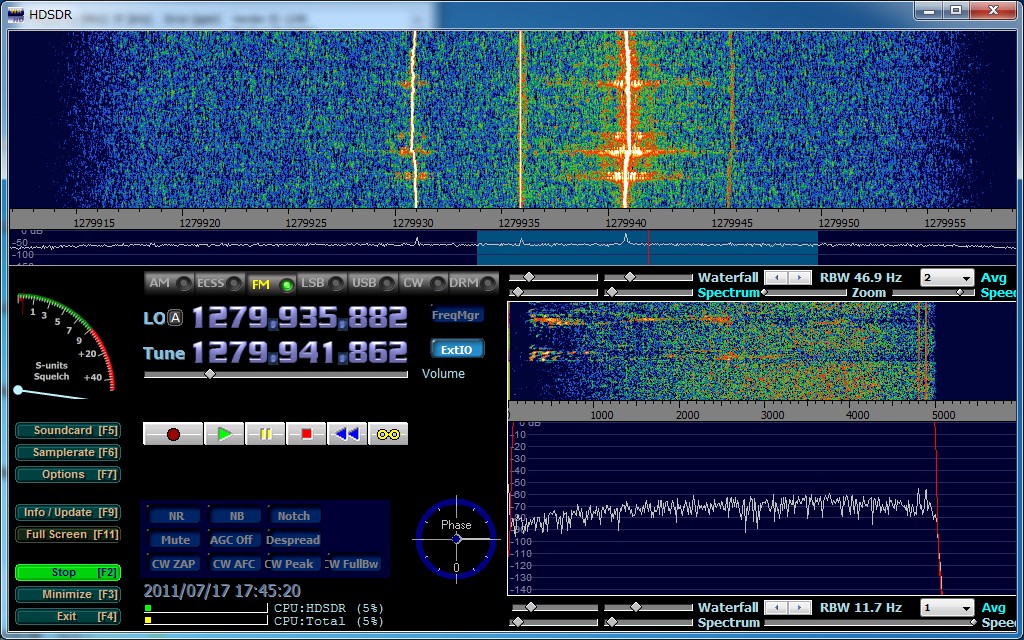Screen dimensions: 1024x640
Task: Click the LO A toggle icon
Action: 175,318
